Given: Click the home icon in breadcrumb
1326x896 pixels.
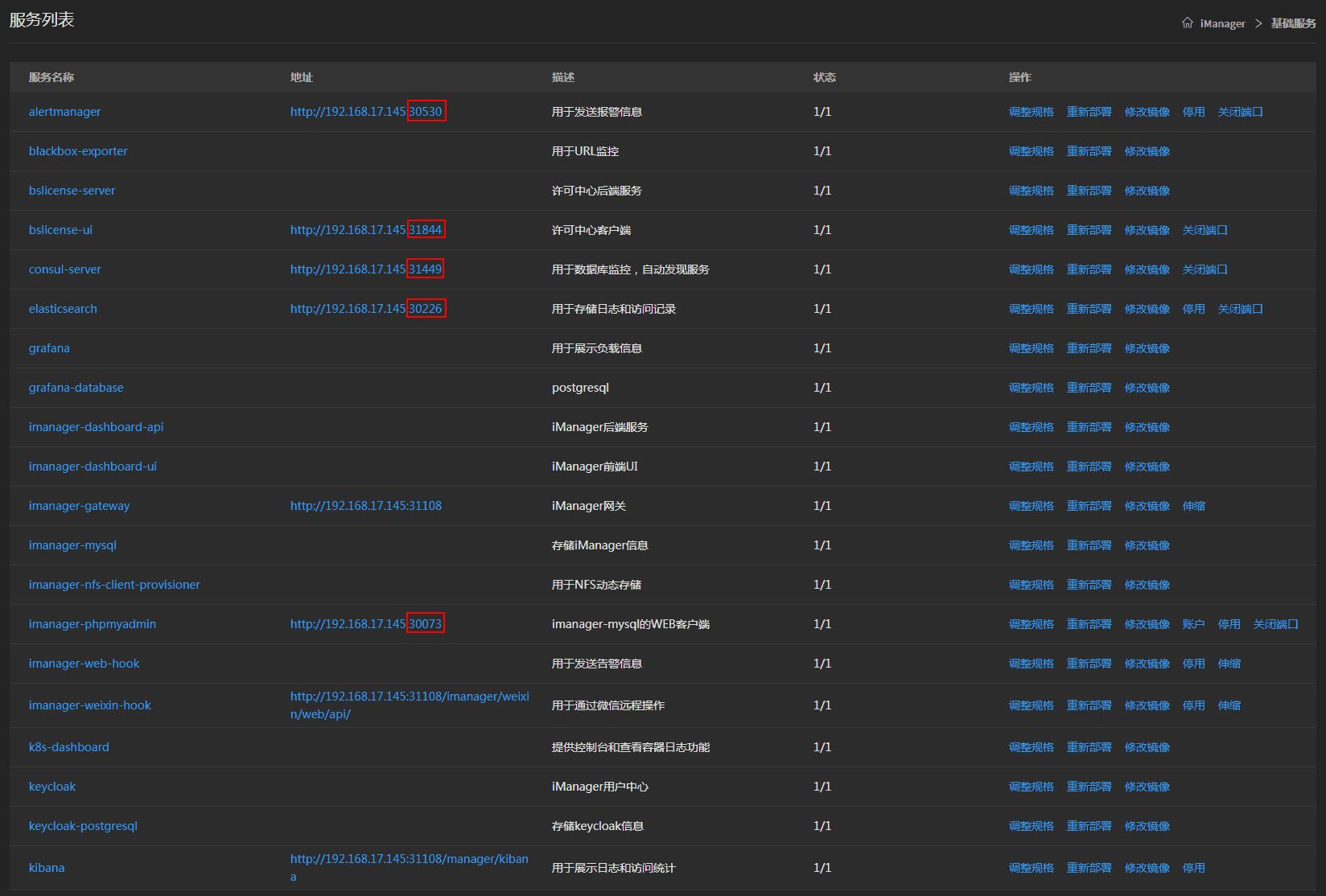Looking at the screenshot, I should [x=1187, y=23].
